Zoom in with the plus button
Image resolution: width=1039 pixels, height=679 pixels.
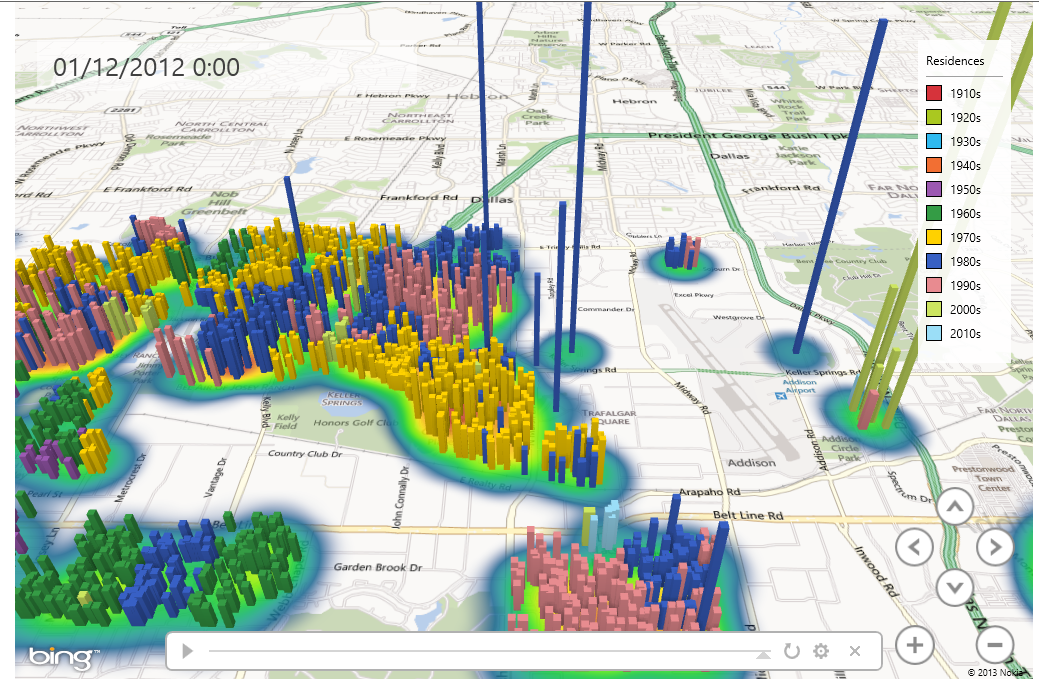914,645
